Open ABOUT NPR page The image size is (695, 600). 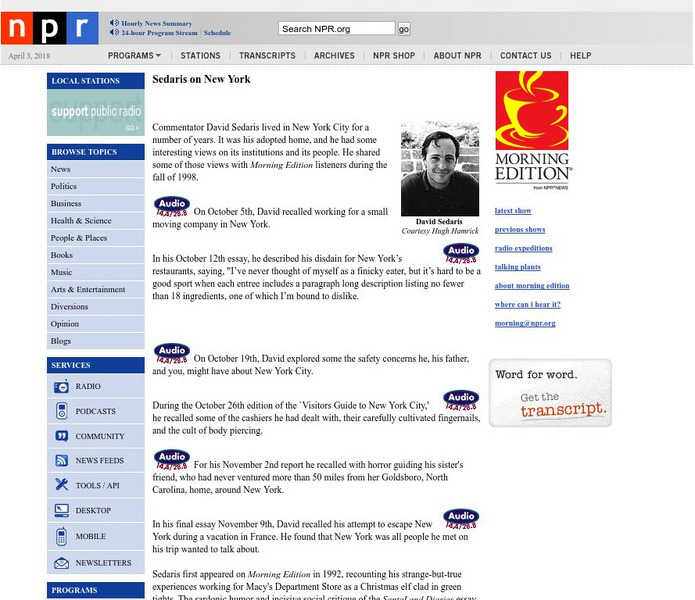(x=457, y=55)
